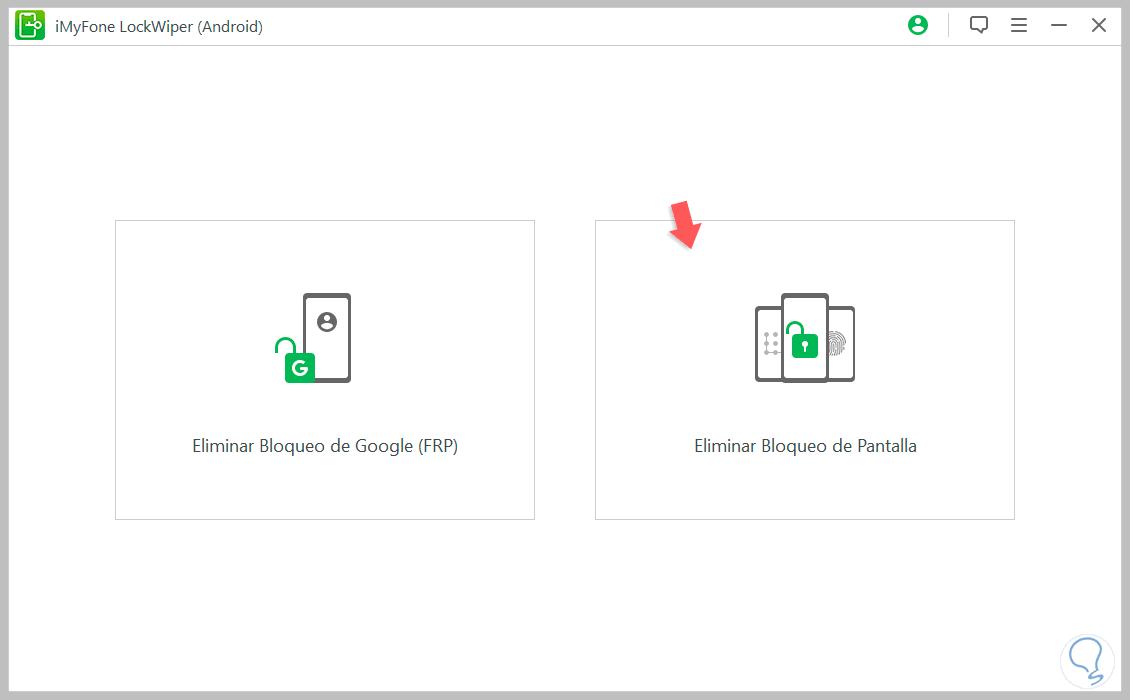
Task: Minimize the LockWiper window
Action: tap(1059, 26)
